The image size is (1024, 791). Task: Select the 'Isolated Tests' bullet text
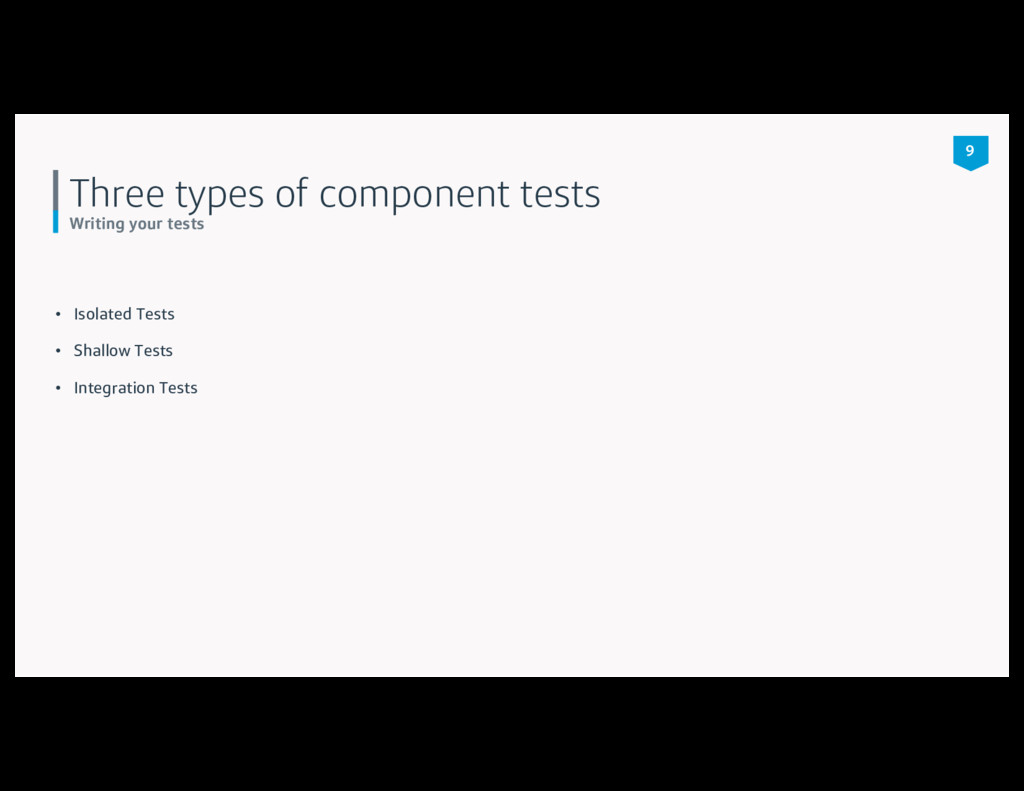(124, 314)
